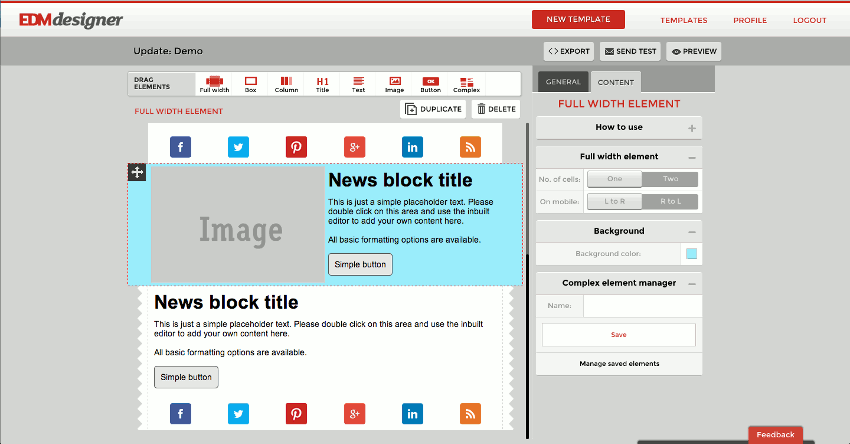Image resolution: width=850 pixels, height=444 pixels.
Task: Open the Templates menu item
Action: point(684,20)
